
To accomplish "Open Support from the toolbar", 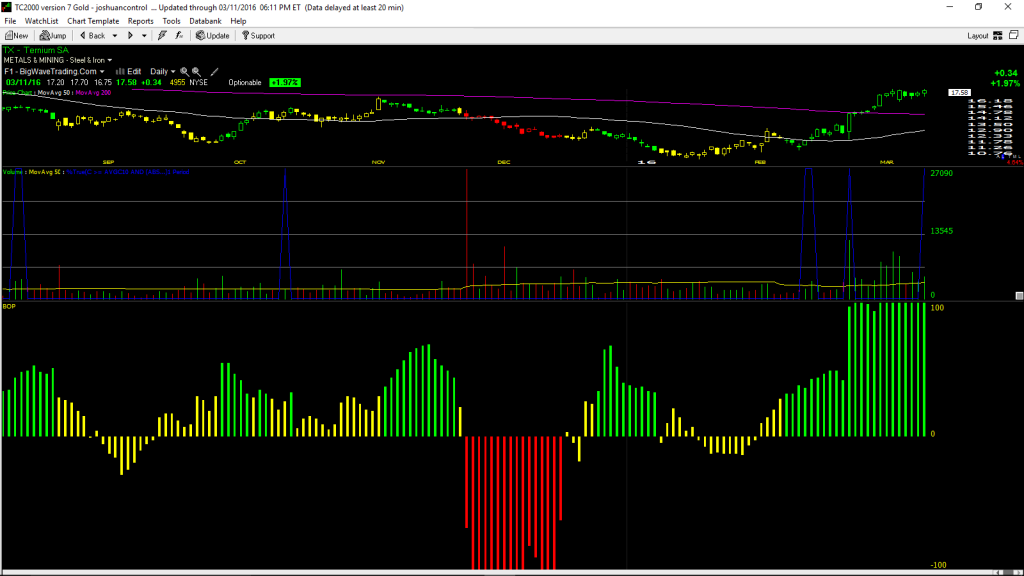I will pos(259,36).
